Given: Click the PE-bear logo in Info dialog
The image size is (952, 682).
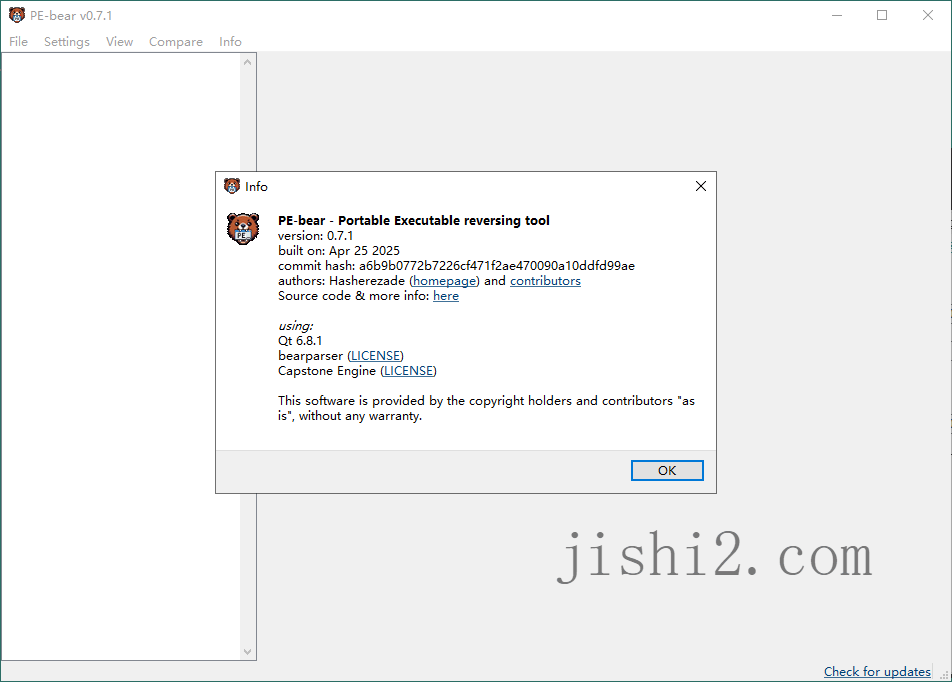Looking at the screenshot, I should click(x=243, y=229).
